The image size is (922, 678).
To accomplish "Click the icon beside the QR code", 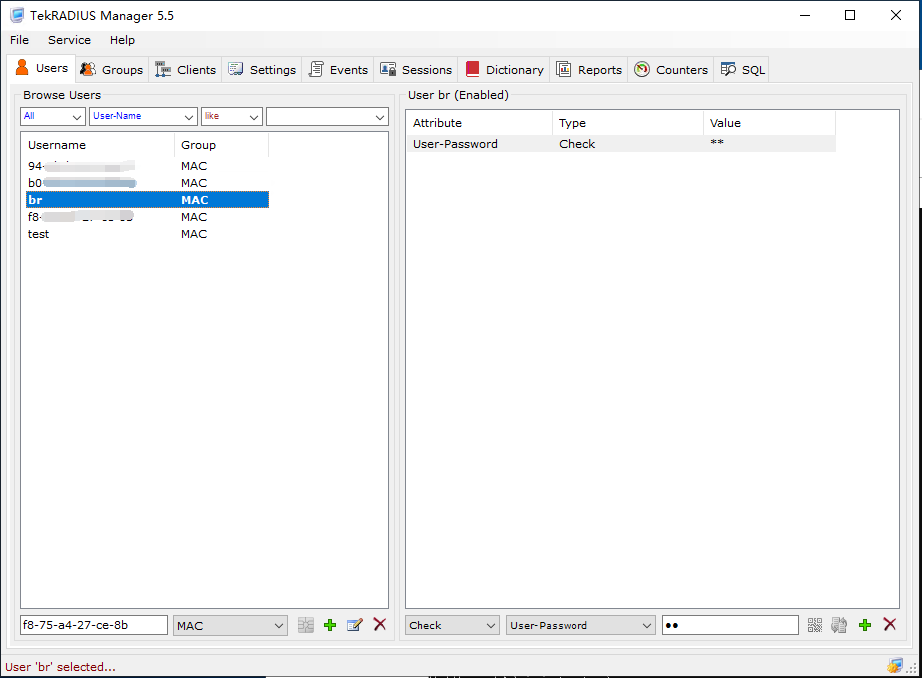I will click(839, 625).
